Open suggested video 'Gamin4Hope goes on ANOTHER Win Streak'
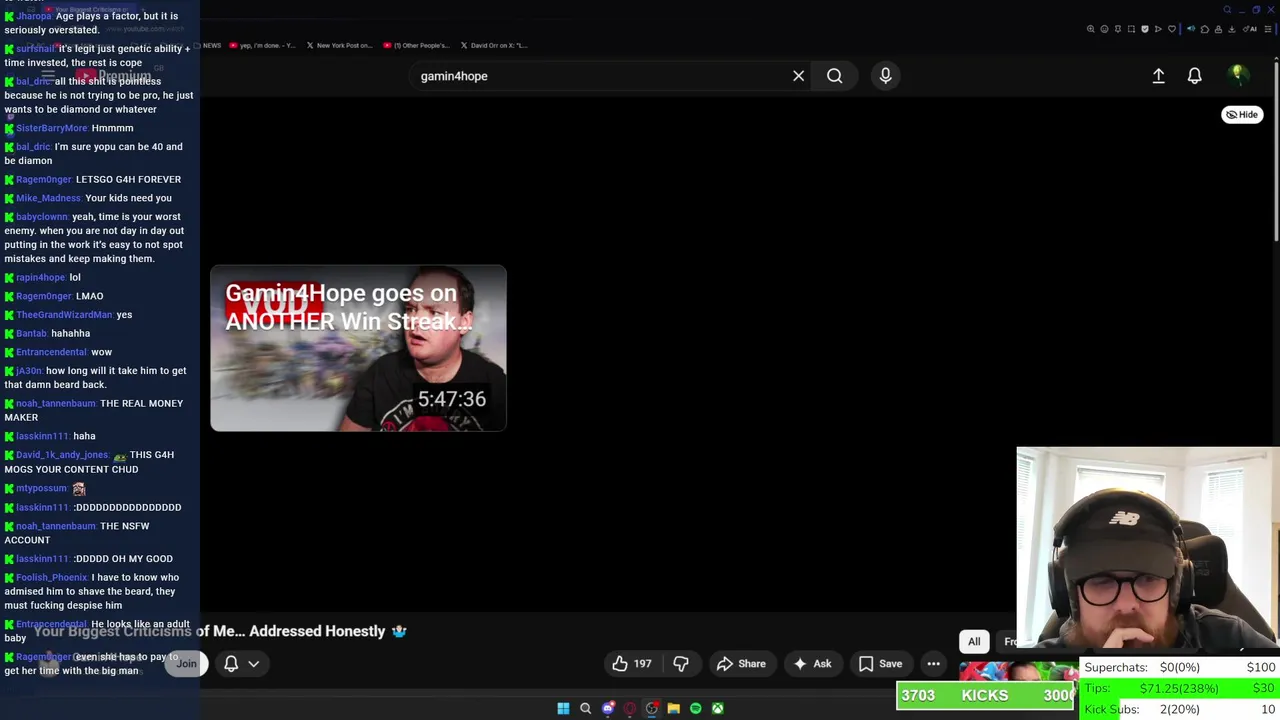Image resolution: width=1280 pixels, height=720 pixels. tap(358, 348)
